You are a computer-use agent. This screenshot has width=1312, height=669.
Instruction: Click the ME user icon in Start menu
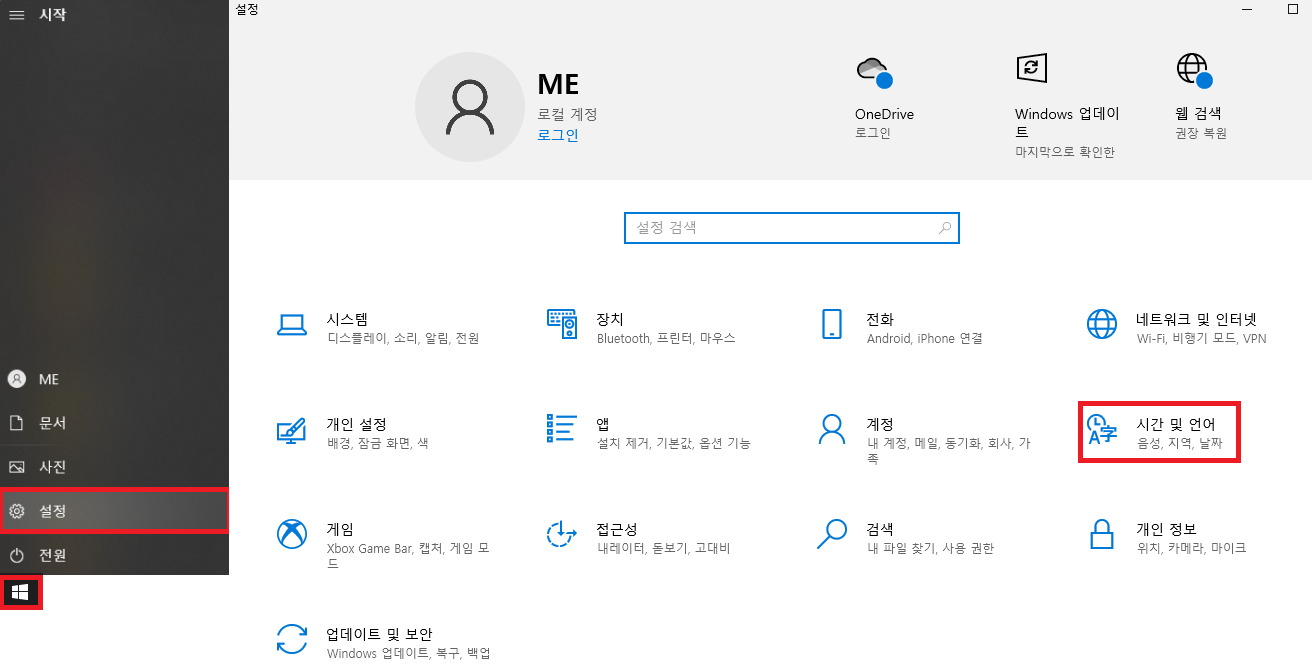point(16,379)
